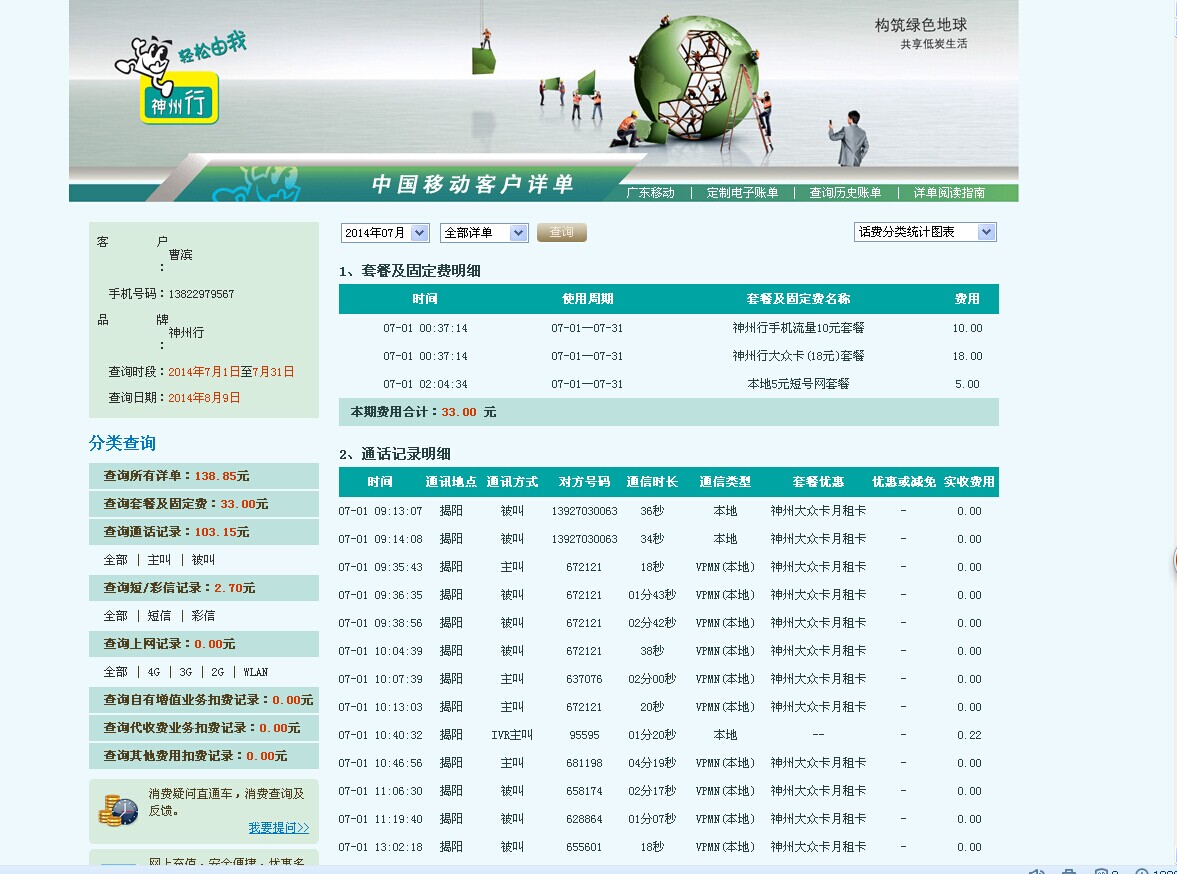Click number 628864 in call records
This screenshot has height=874, width=1177.
[x=584, y=819]
